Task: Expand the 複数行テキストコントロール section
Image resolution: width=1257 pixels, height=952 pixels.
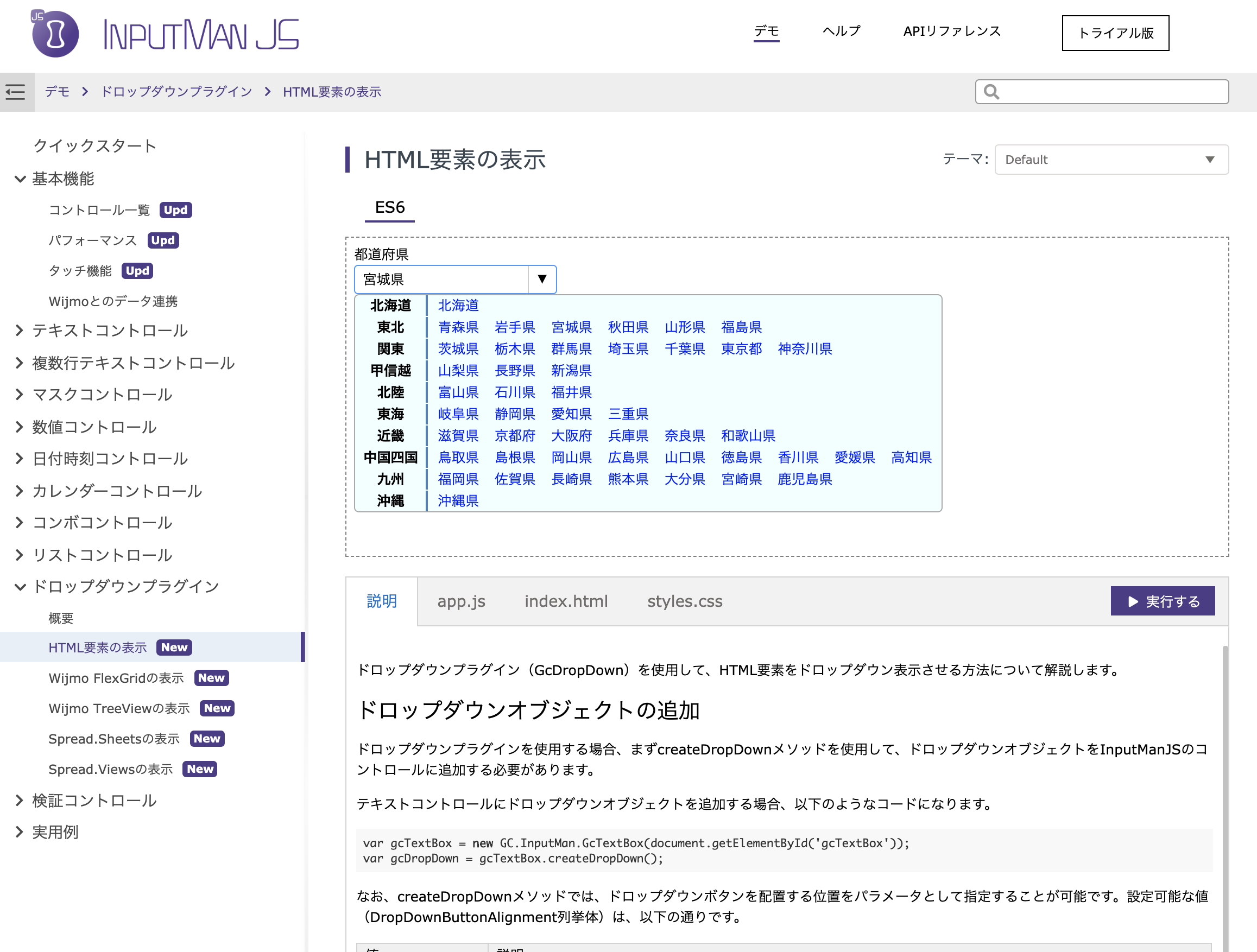Action: click(20, 363)
